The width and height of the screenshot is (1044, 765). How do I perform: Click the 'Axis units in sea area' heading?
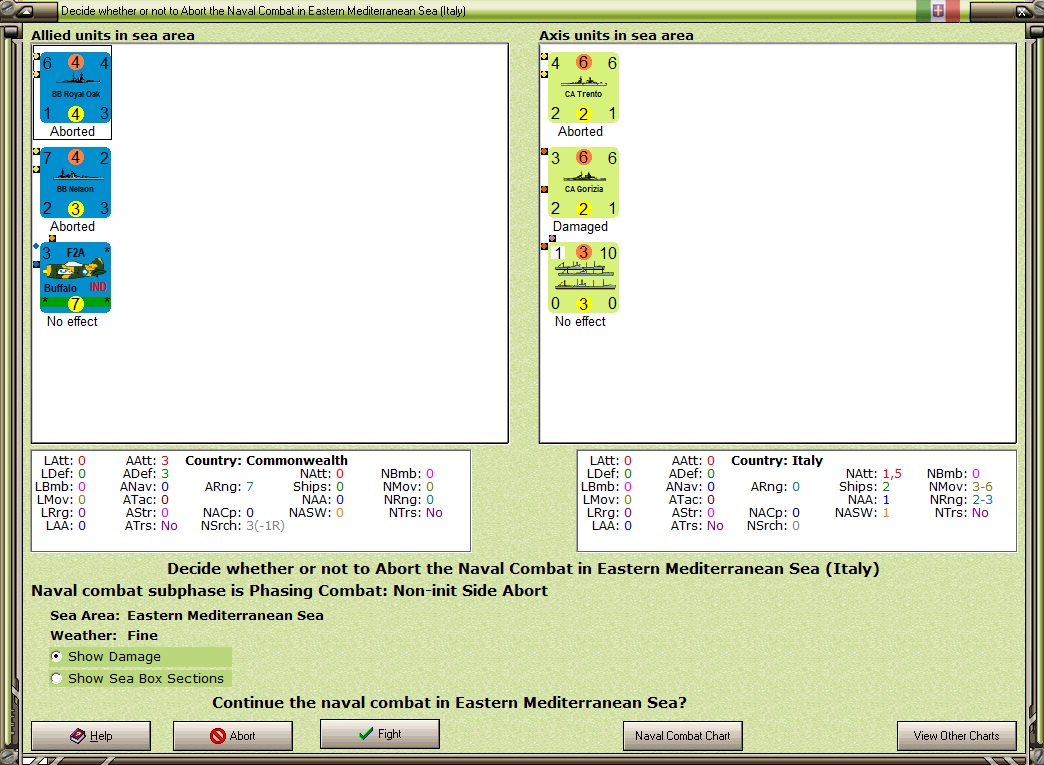(617, 35)
